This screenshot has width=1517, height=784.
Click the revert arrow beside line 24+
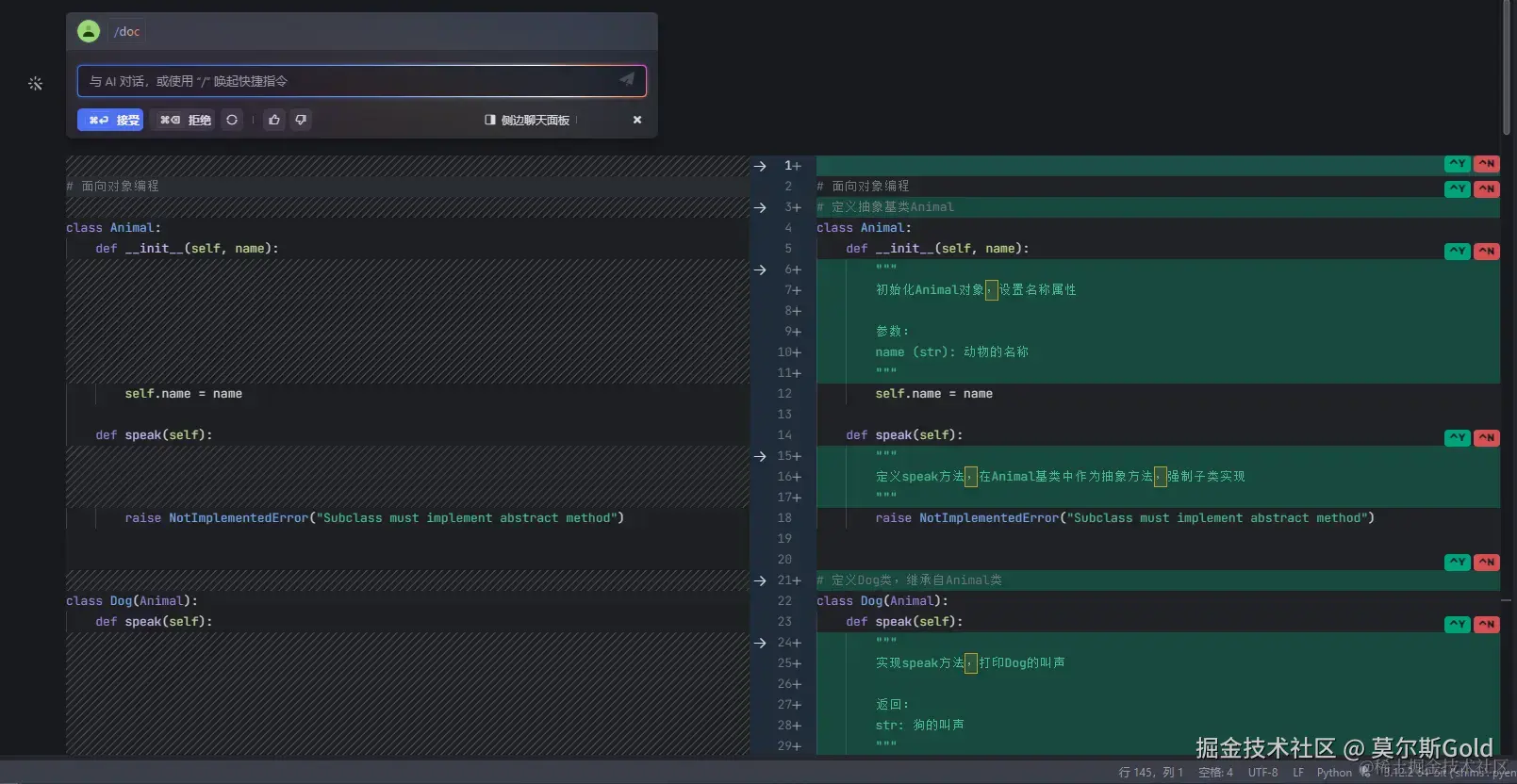coord(760,643)
